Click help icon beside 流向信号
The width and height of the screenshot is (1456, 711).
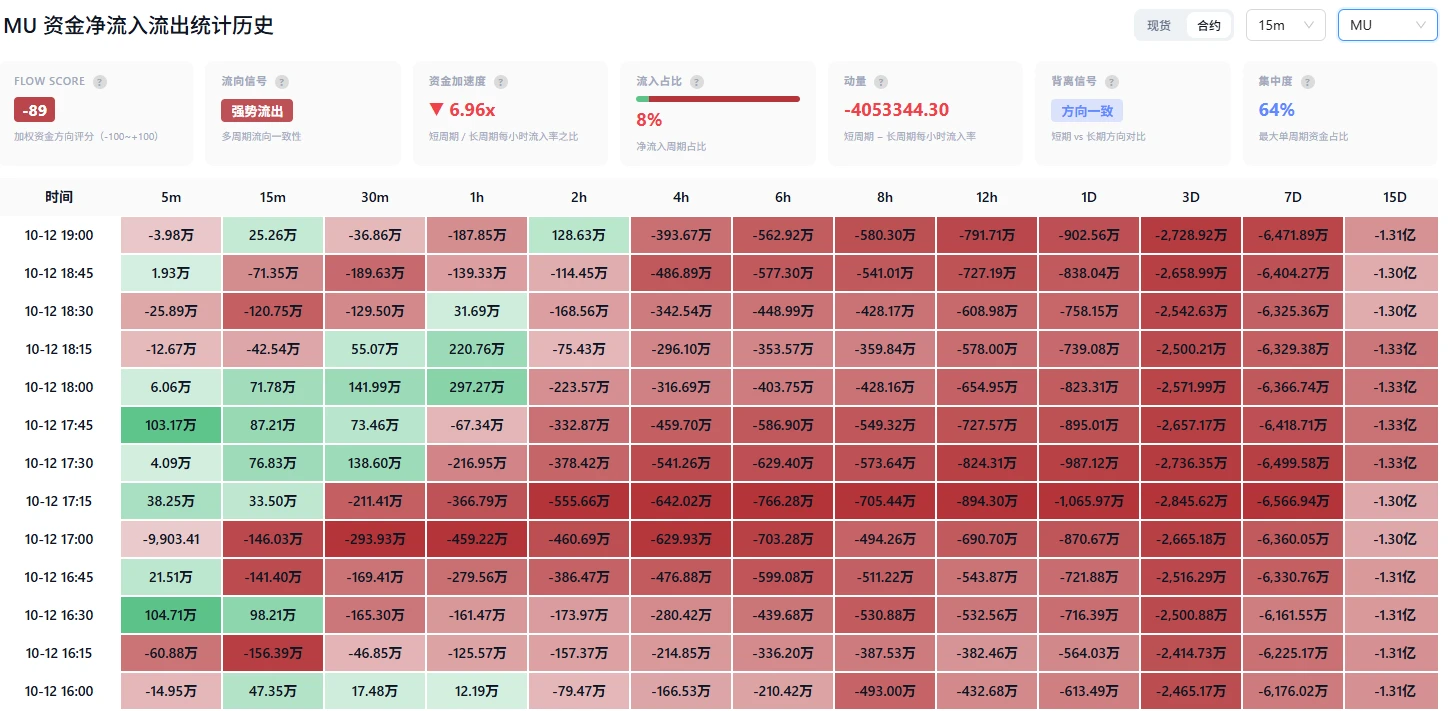[282, 82]
